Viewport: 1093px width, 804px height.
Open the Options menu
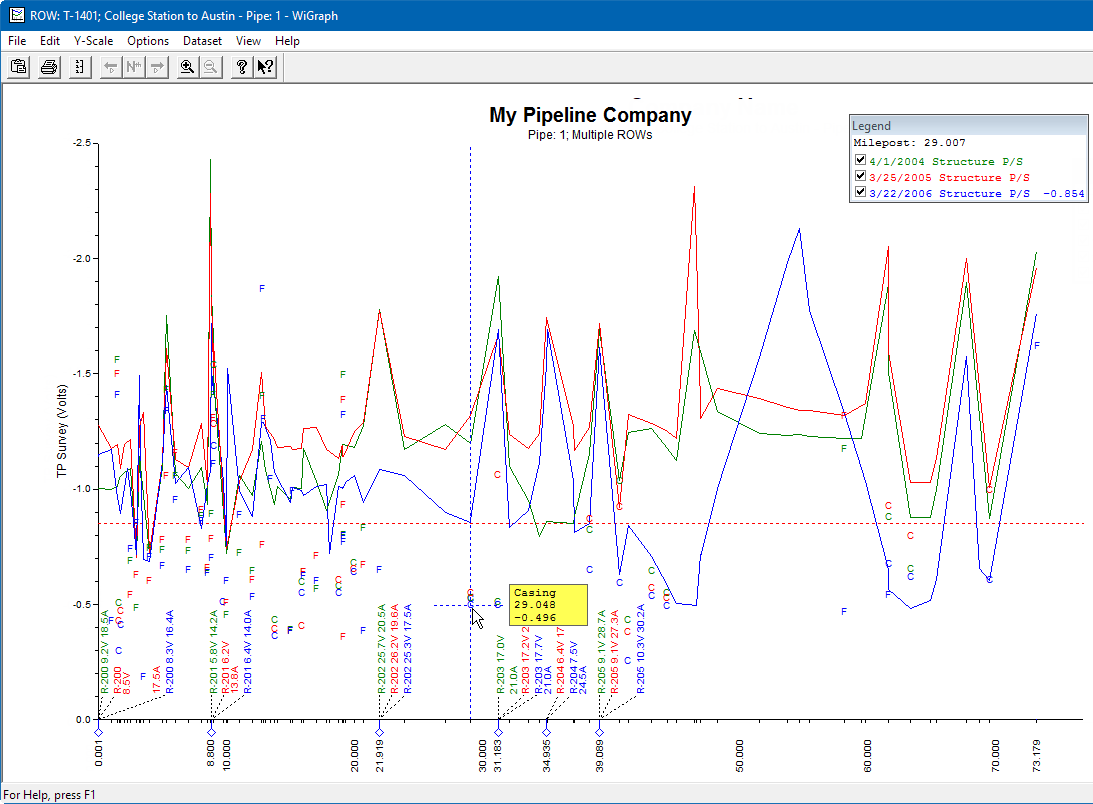(x=148, y=41)
